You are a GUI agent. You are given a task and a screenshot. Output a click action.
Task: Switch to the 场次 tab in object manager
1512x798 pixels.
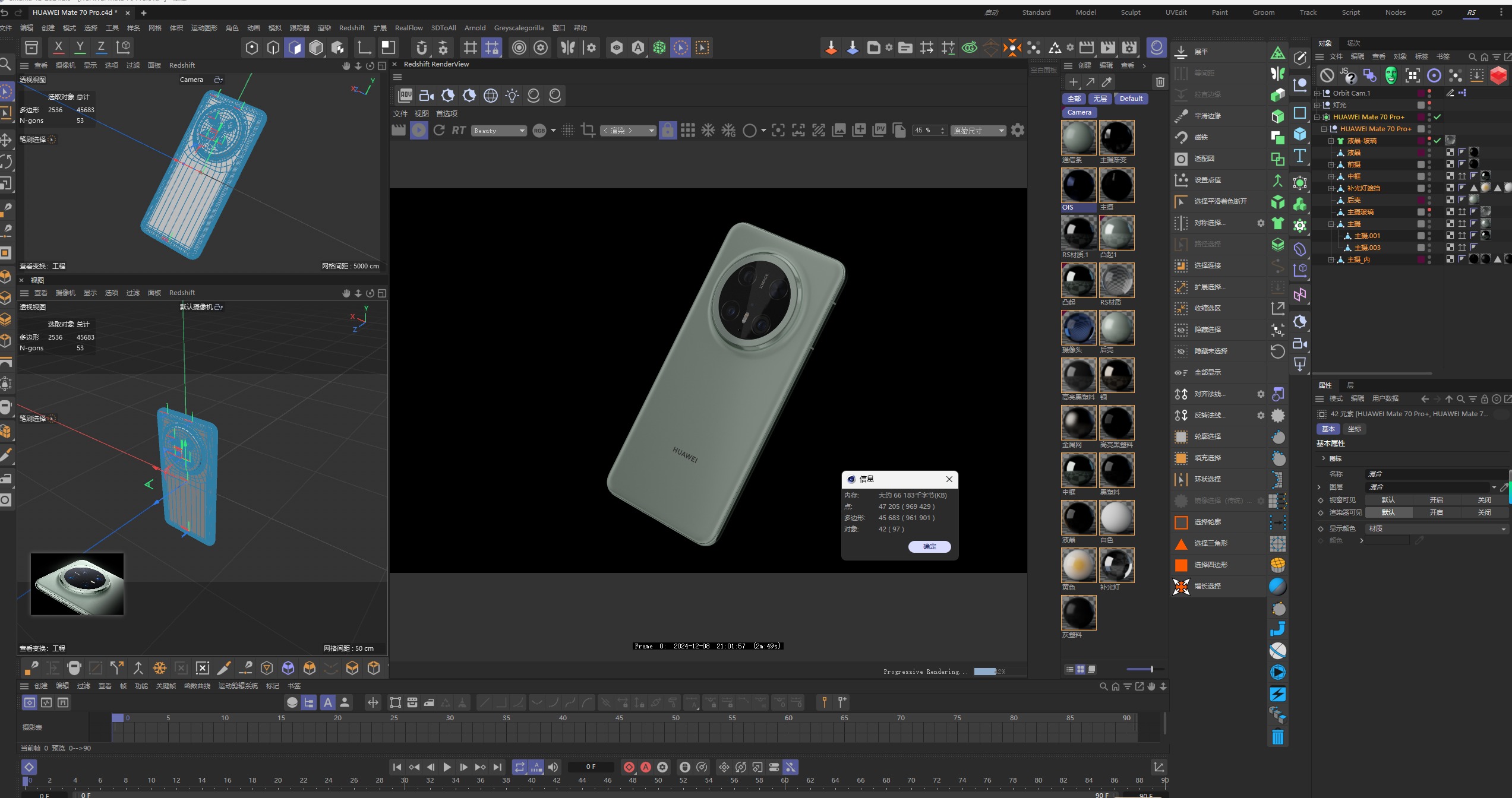pos(1353,43)
